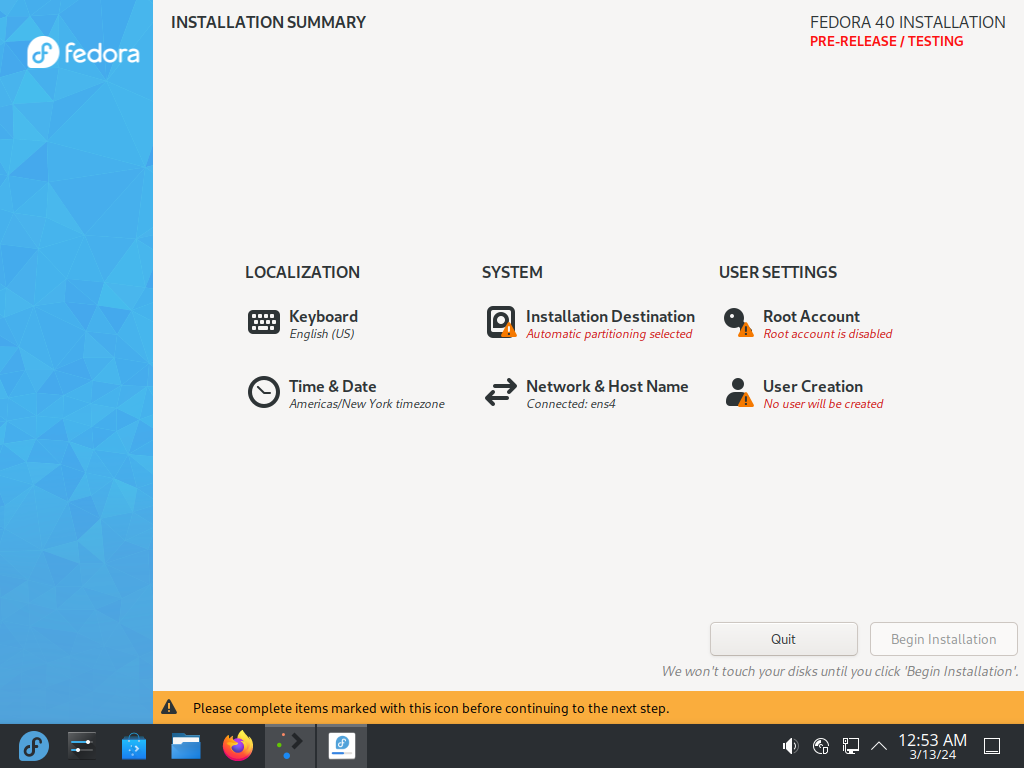Open the Konsole terminal taskbar icon
Image resolution: width=1024 pixels, height=768 pixels.
290,746
